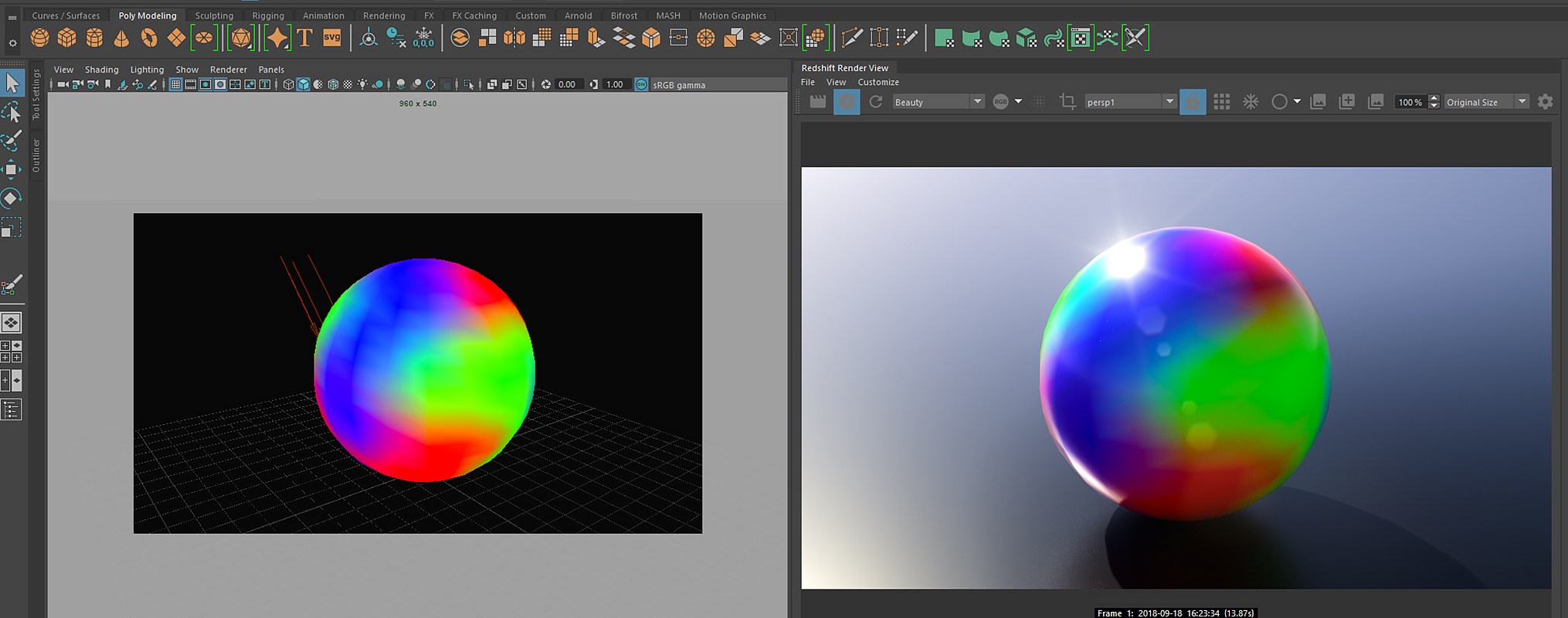Click the Redshift render clapperboard icon

click(x=817, y=102)
